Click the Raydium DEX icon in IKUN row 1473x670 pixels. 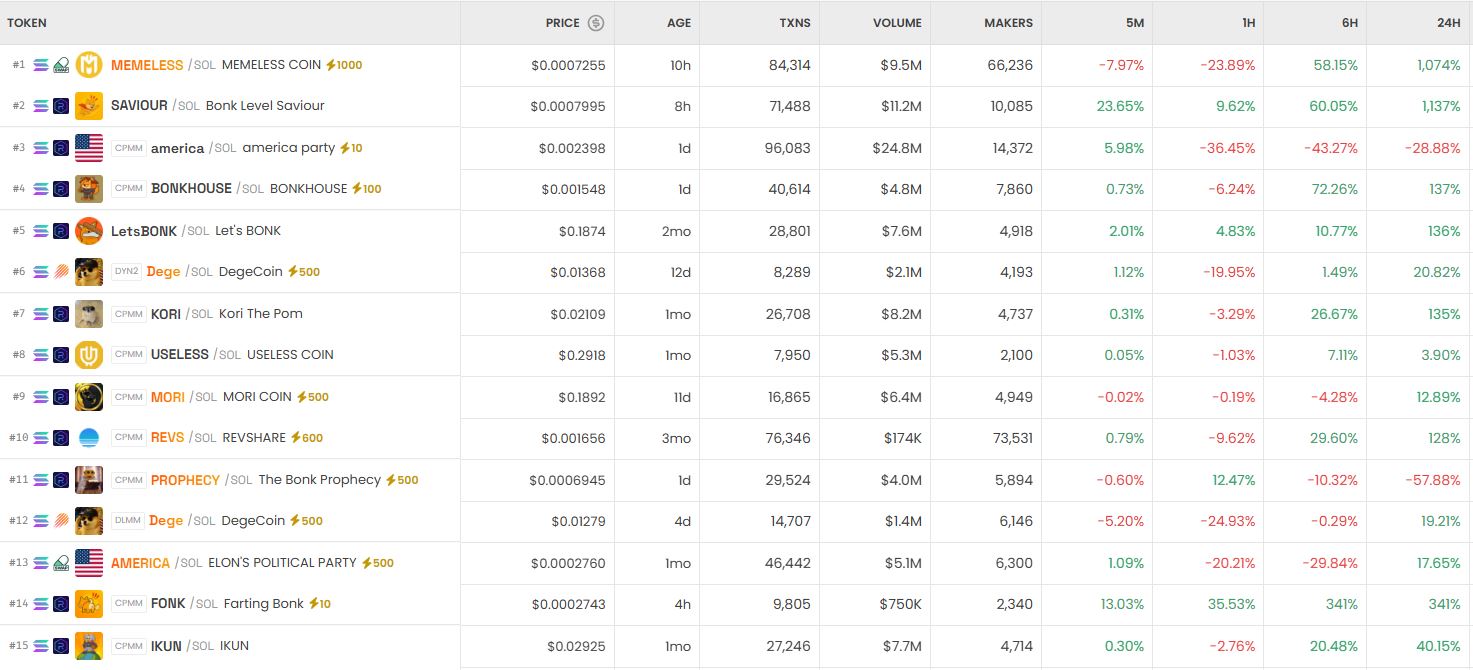pyautogui.click(x=60, y=646)
